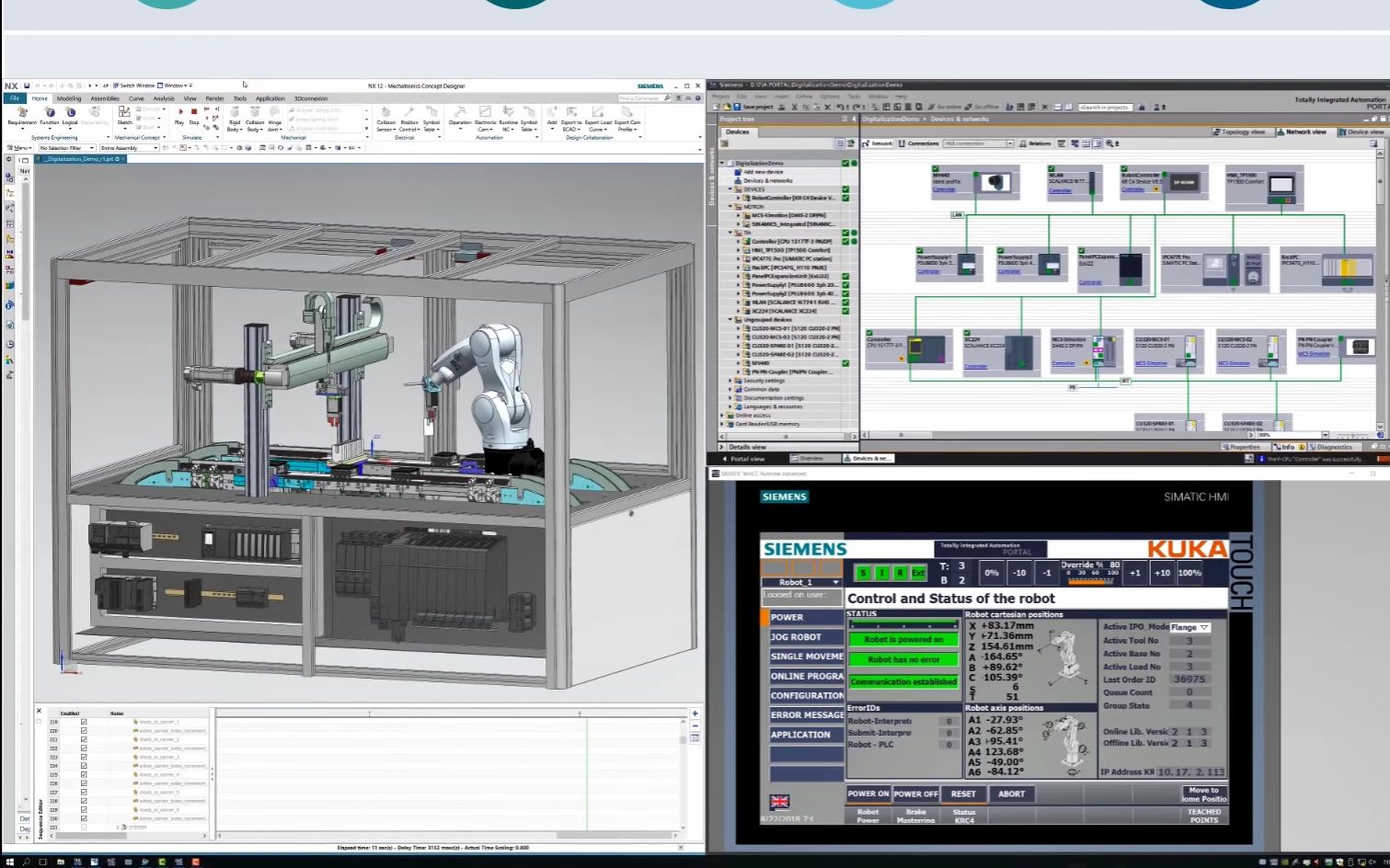This screenshot has height=868, width=1390.
Task: Open the Sketch tool
Action: tap(124, 113)
